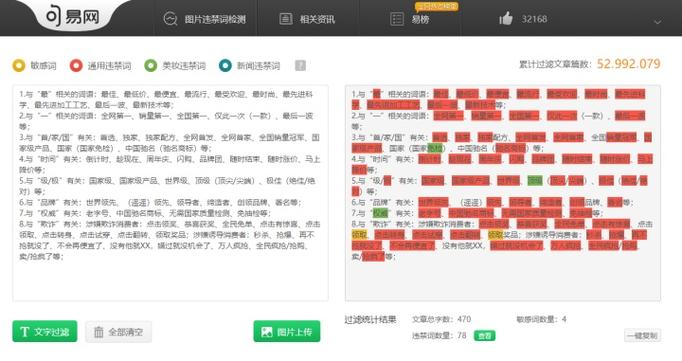This screenshot has width=682, height=361.
Task: Click the green-highlighted 顶级 word in the results
Action: pos(535,180)
